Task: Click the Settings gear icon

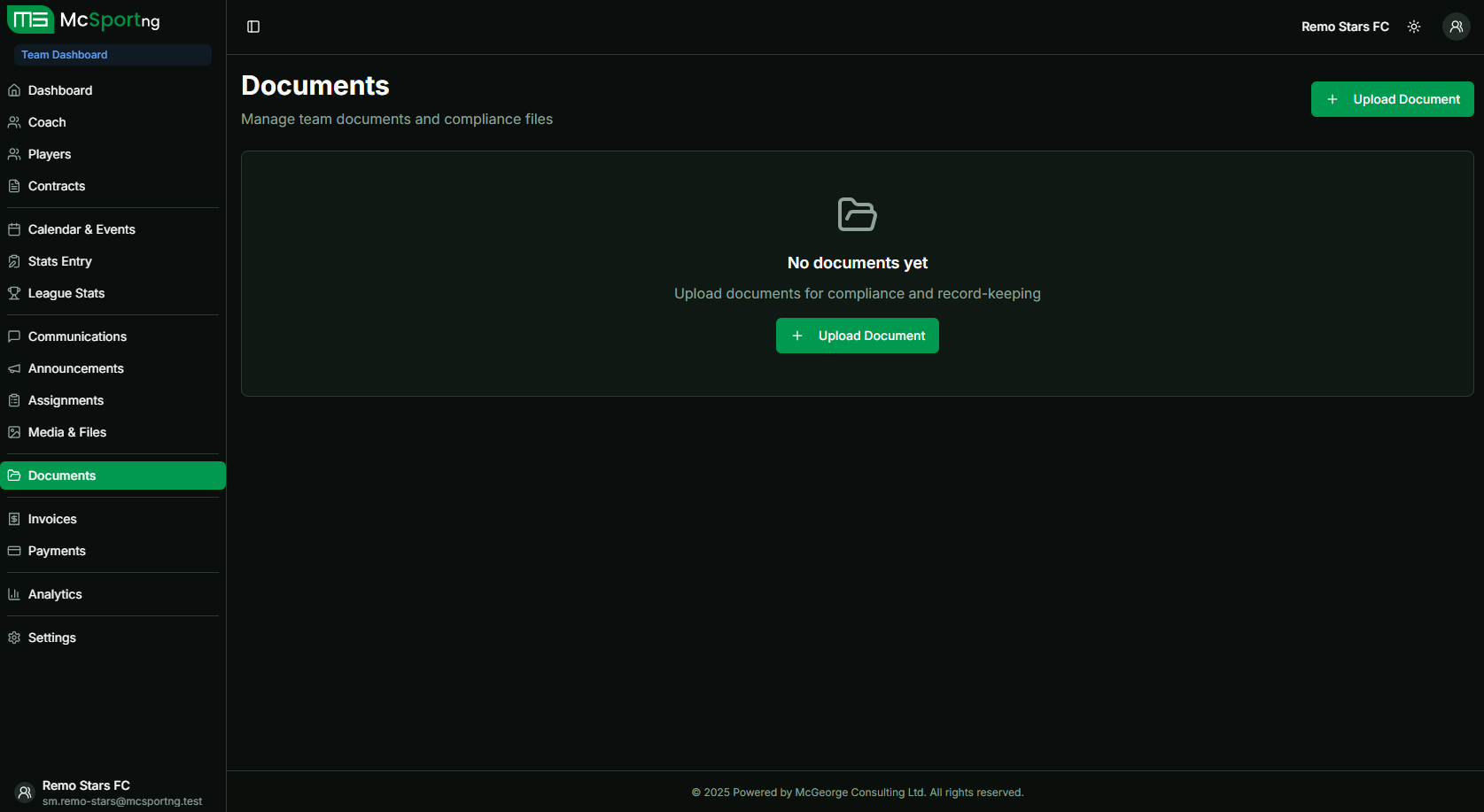Action: [14, 638]
